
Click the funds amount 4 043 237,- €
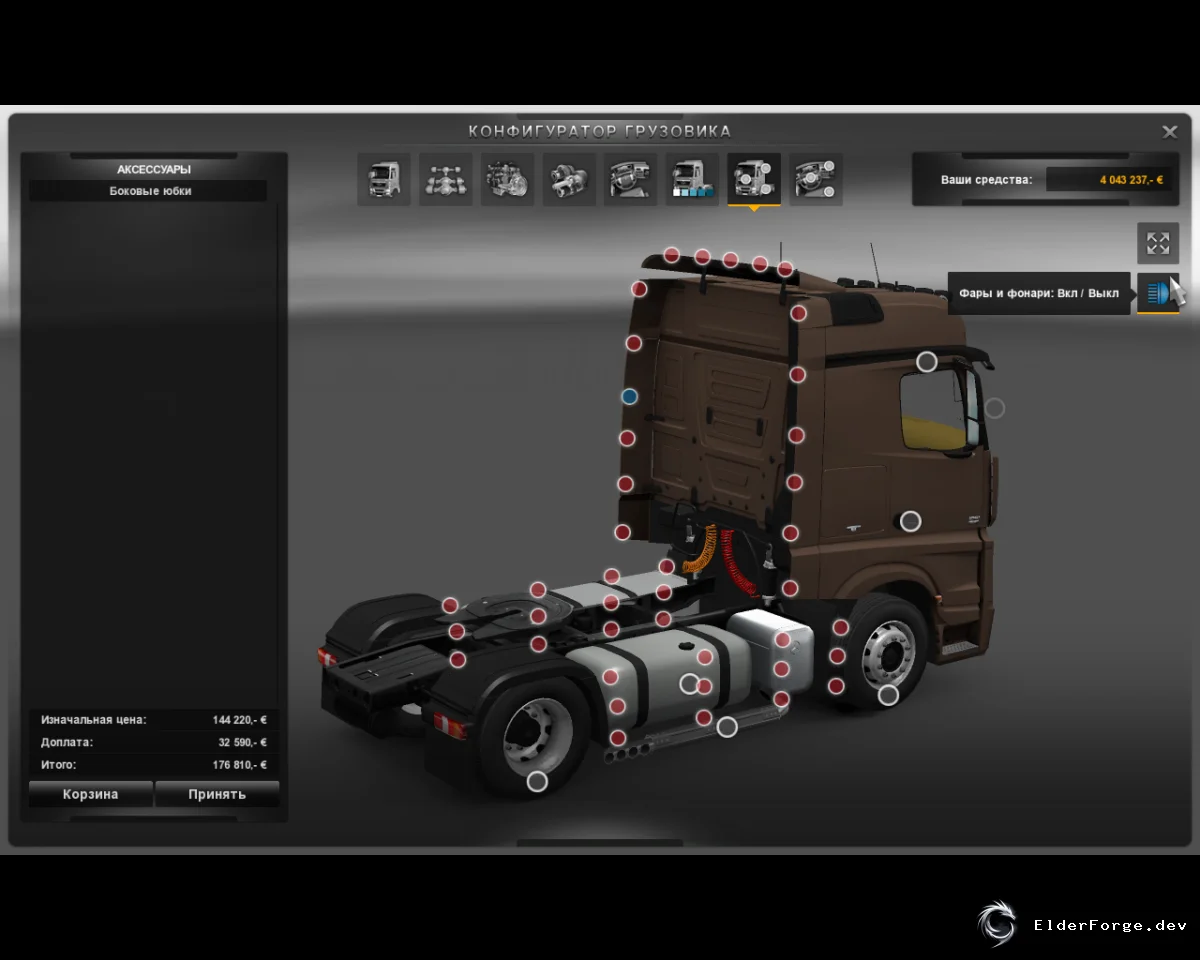click(1131, 180)
